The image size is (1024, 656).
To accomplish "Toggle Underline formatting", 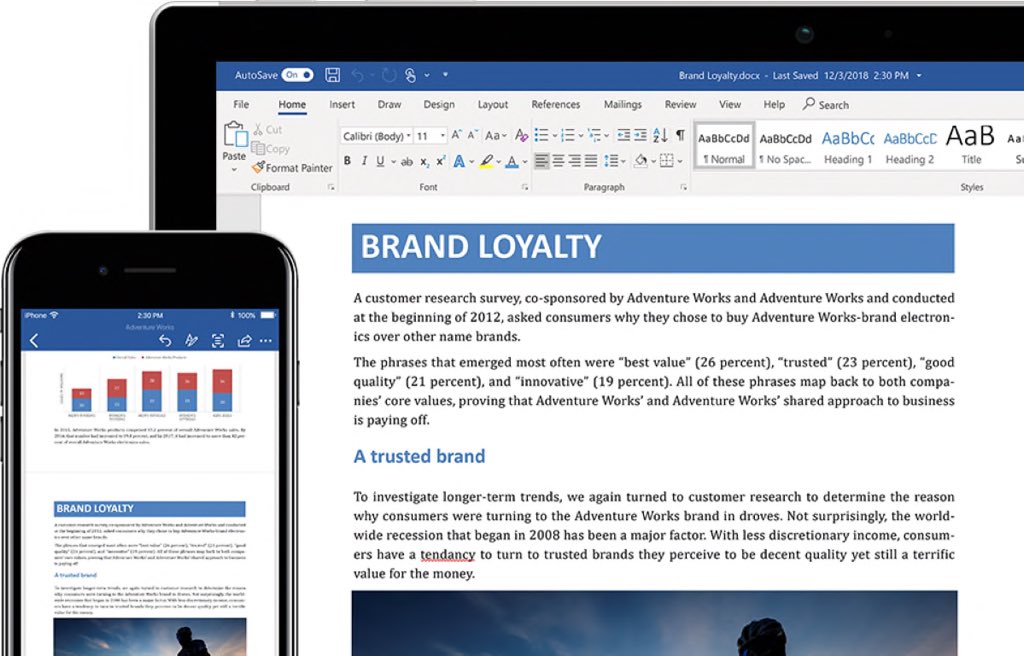I will 380,161.
